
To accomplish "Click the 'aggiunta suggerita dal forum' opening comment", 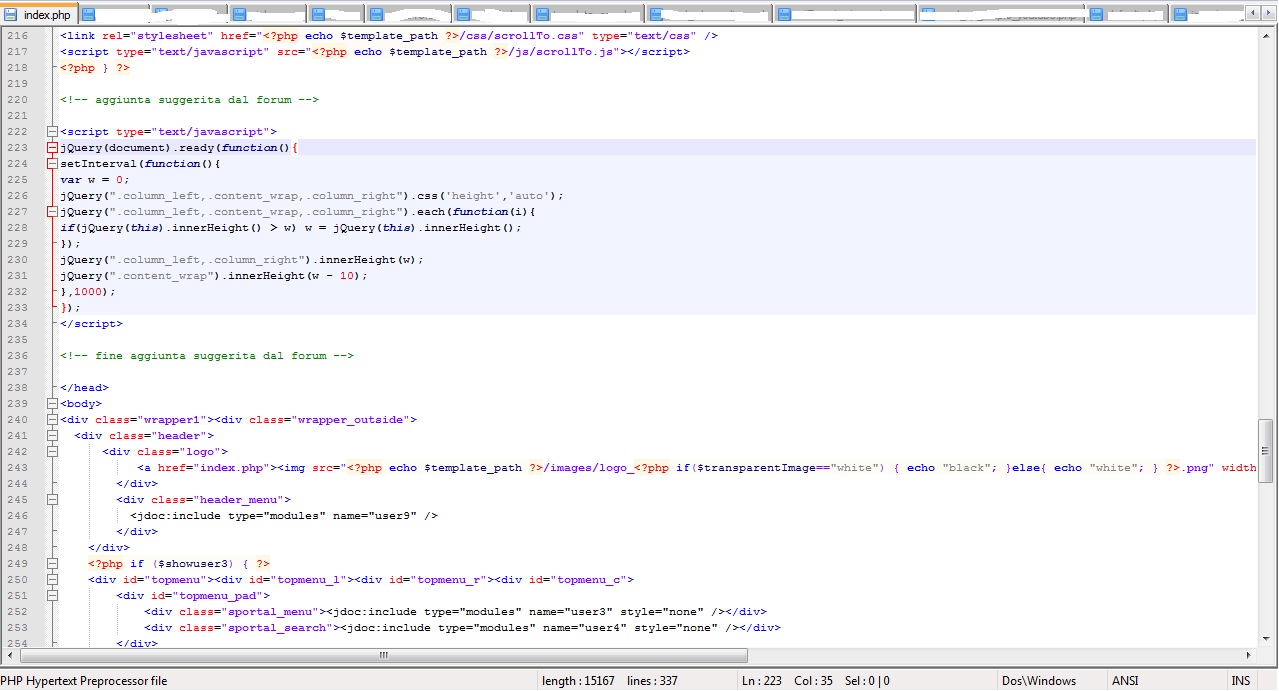I will point(189,99).
